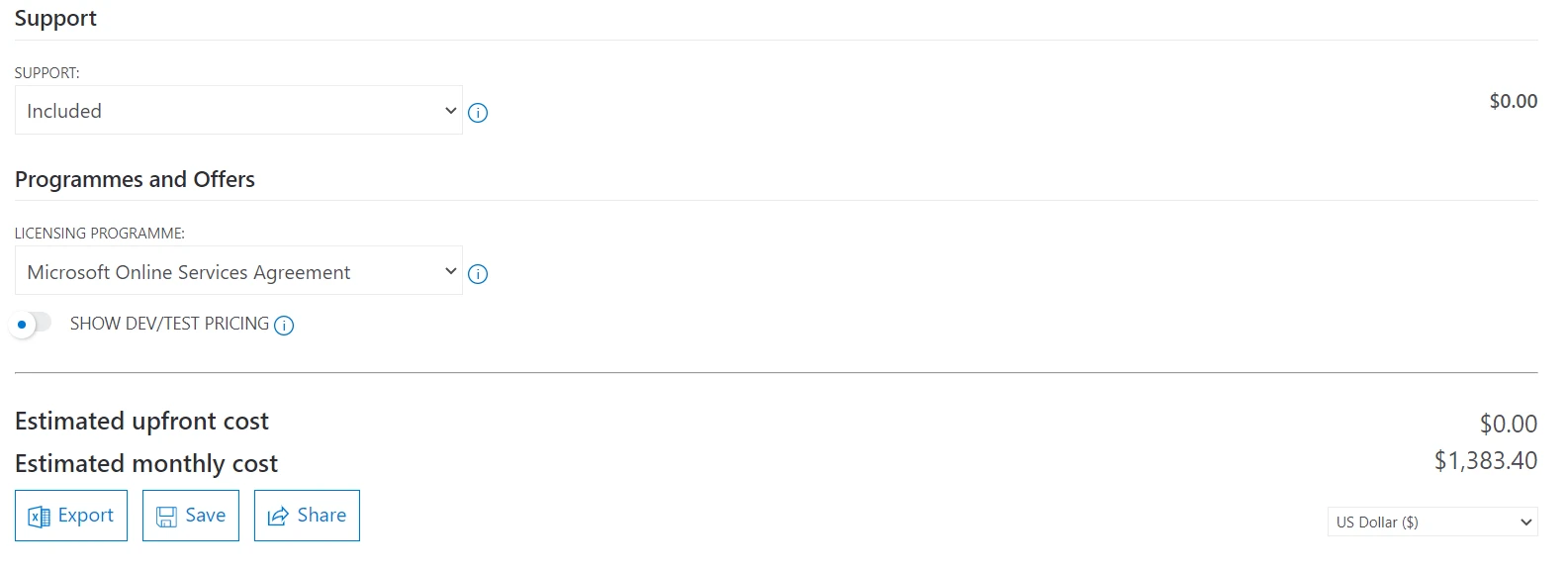Click the info icon beside the Support dropdown
This screenshot has height=571, width=1568.
click(x=478, y=113)
